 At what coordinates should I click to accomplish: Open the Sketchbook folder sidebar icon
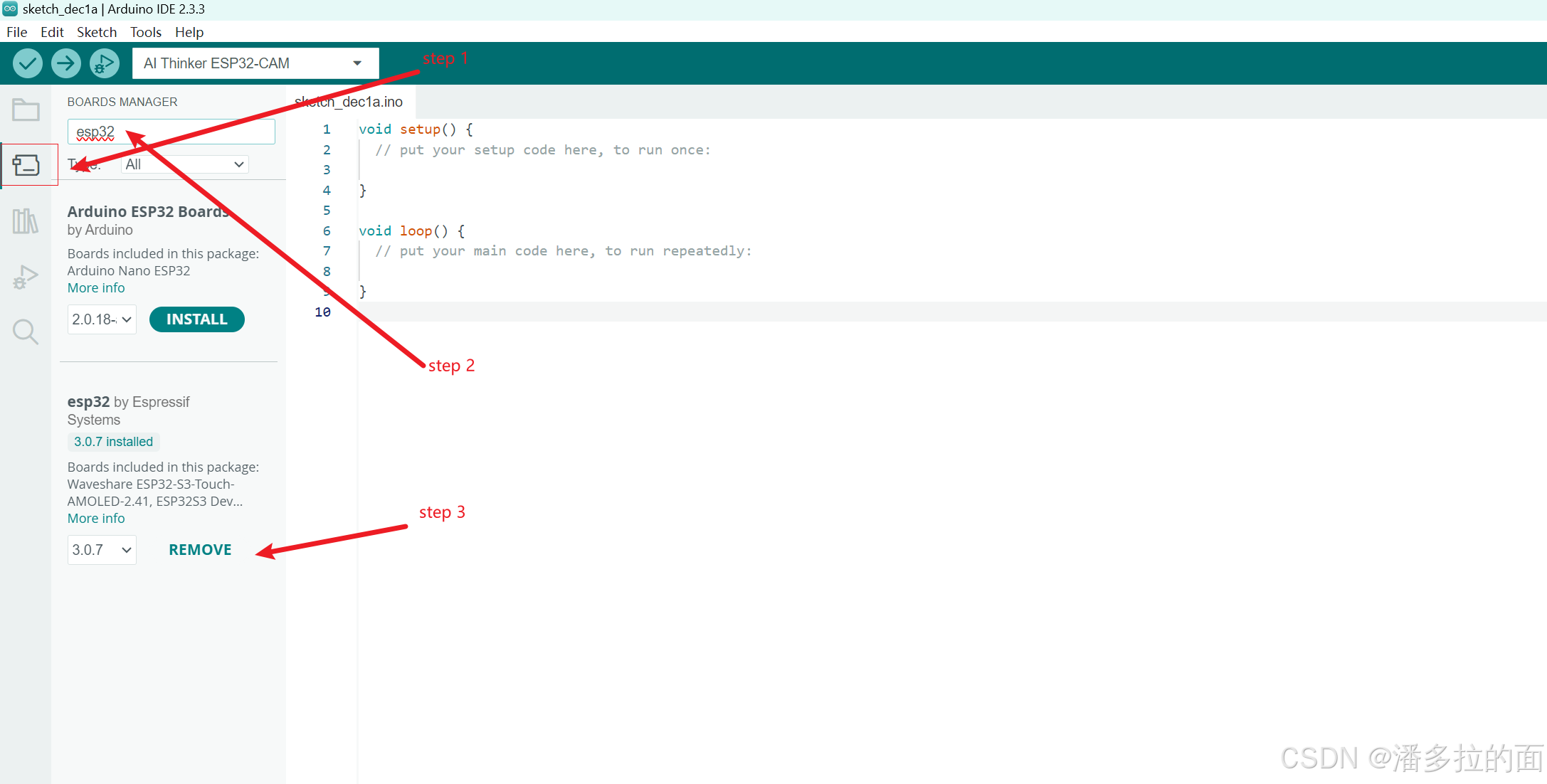pyautogui.click(x=26, y=110)
